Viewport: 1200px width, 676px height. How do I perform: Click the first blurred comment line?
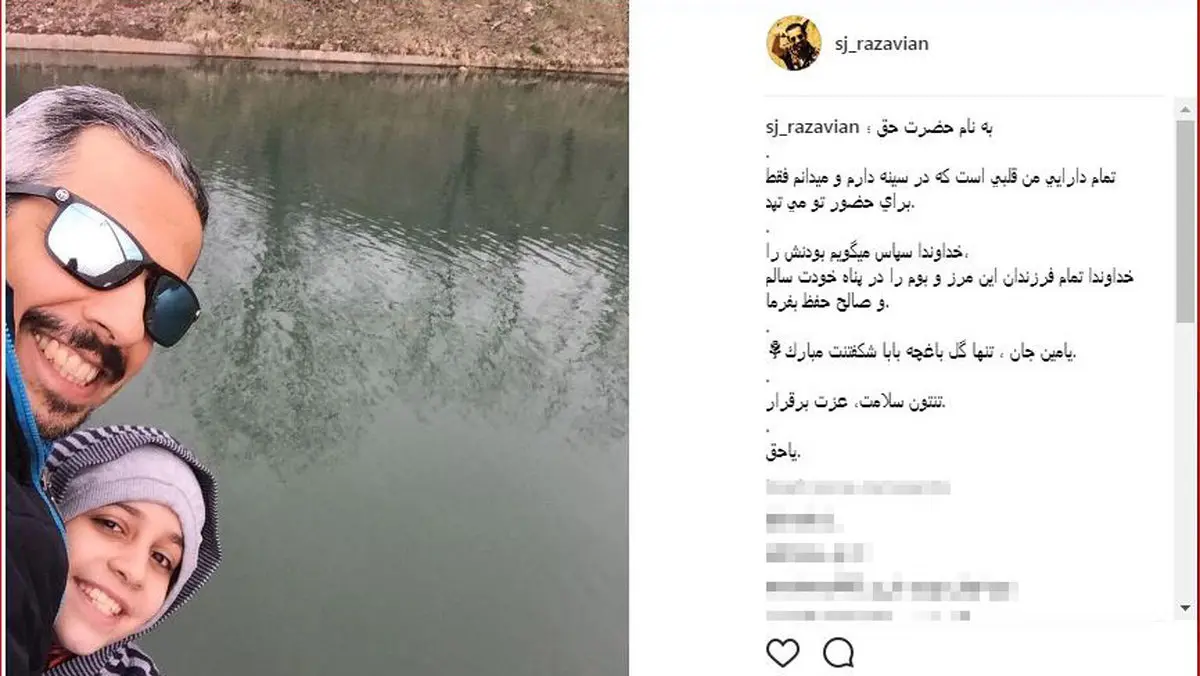857,489
